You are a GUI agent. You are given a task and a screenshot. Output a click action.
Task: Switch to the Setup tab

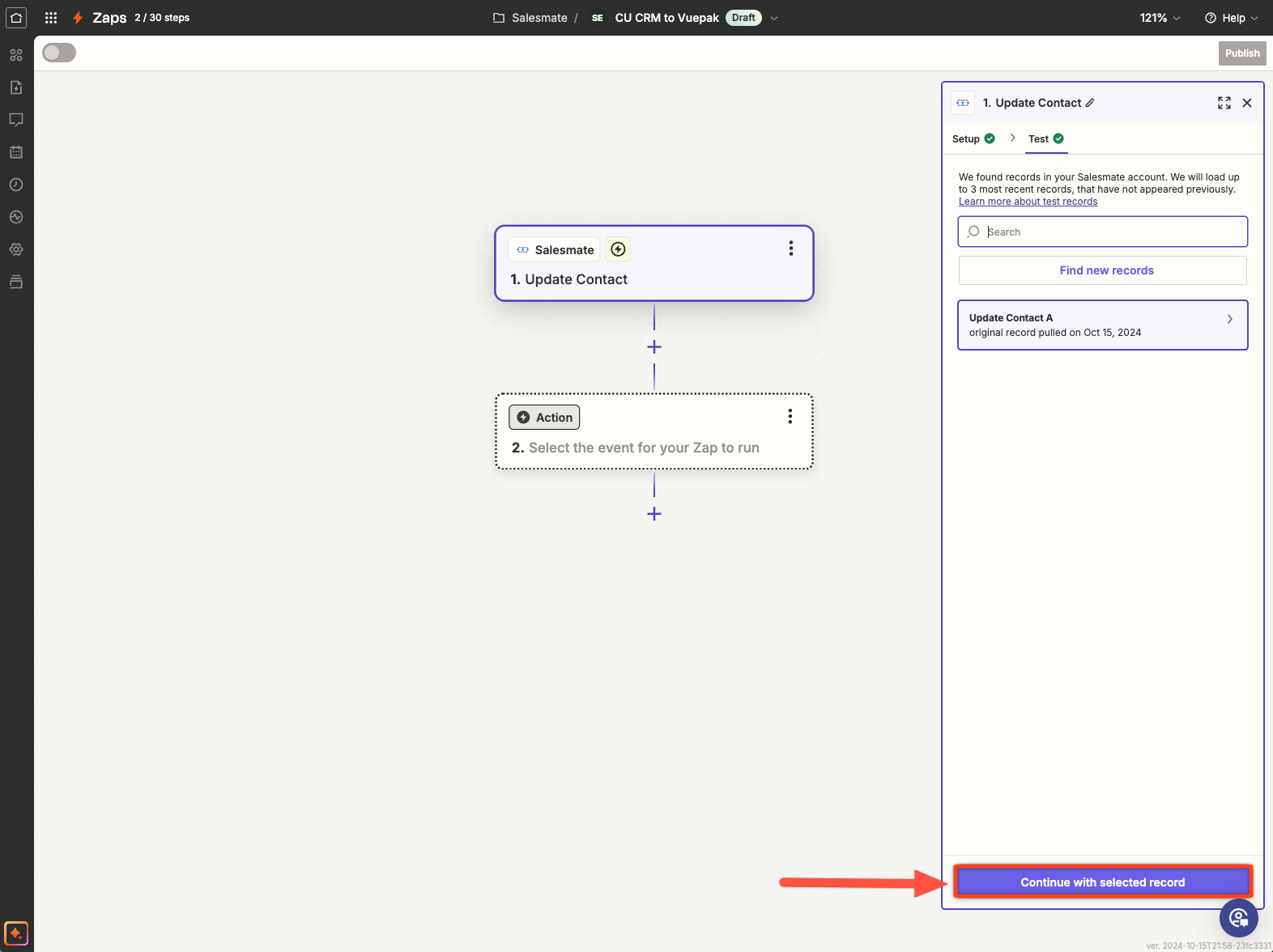pos(973,139)
